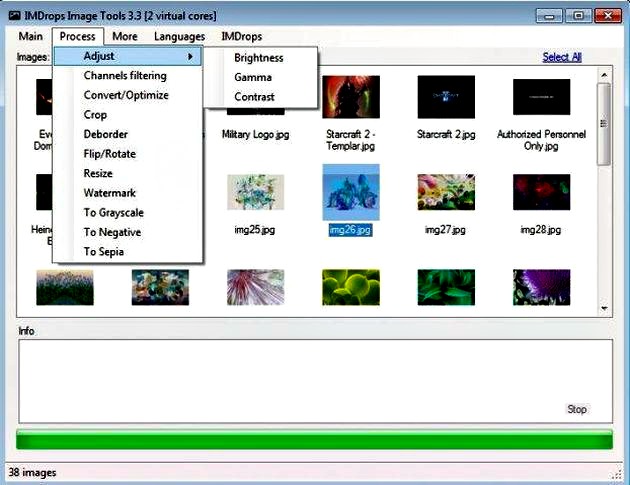Open the Brightness adjustment option
This screenshot has height=485, width=630.
click(259, 58)
